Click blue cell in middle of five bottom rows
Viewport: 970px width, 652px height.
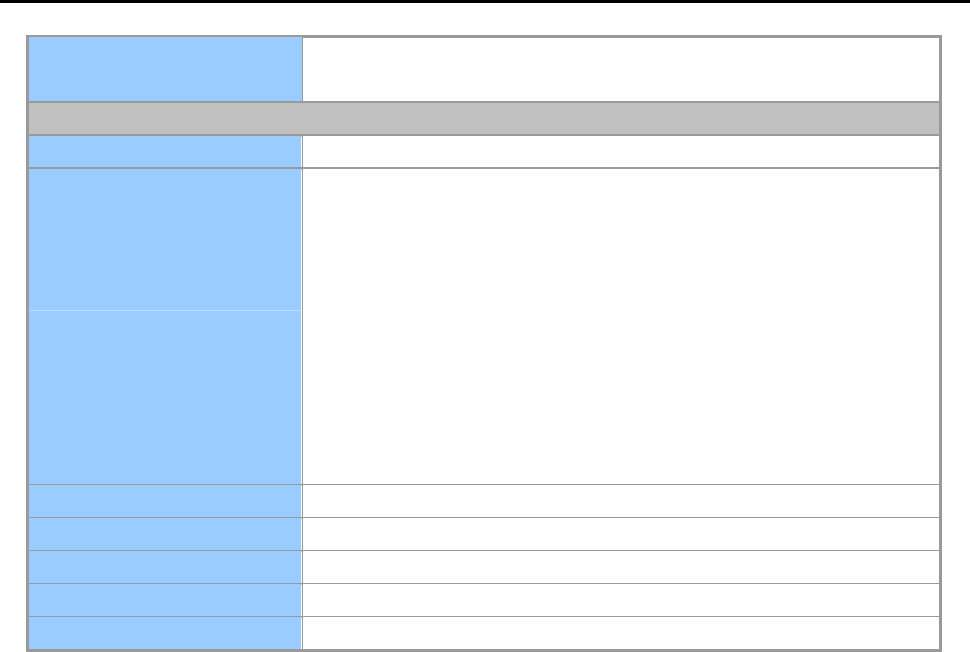(x=165, y=566)
